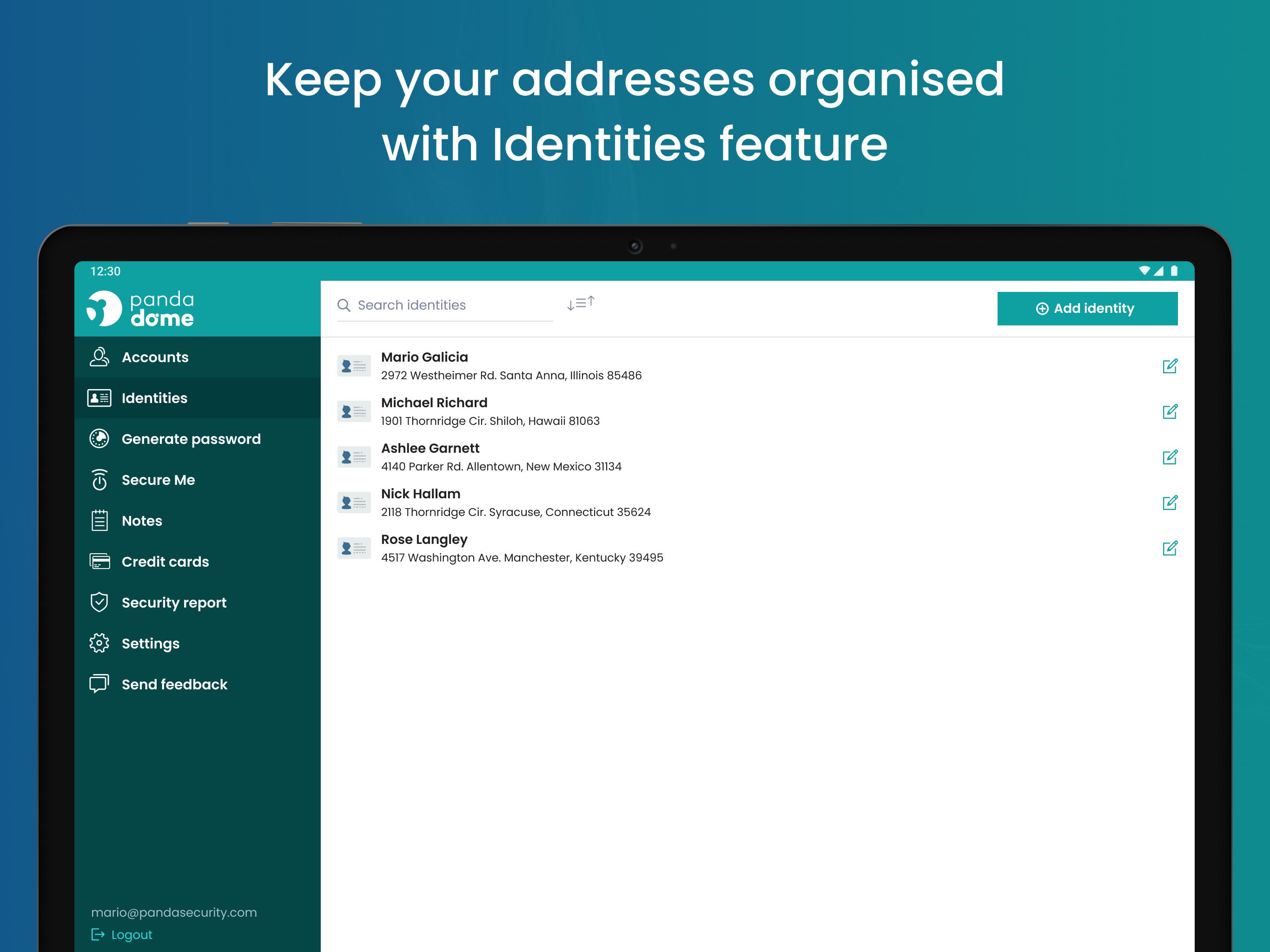Screen dimensions: 1270x952
Task: Click the Settings gear icon
Action: click(x=99, y=643)
